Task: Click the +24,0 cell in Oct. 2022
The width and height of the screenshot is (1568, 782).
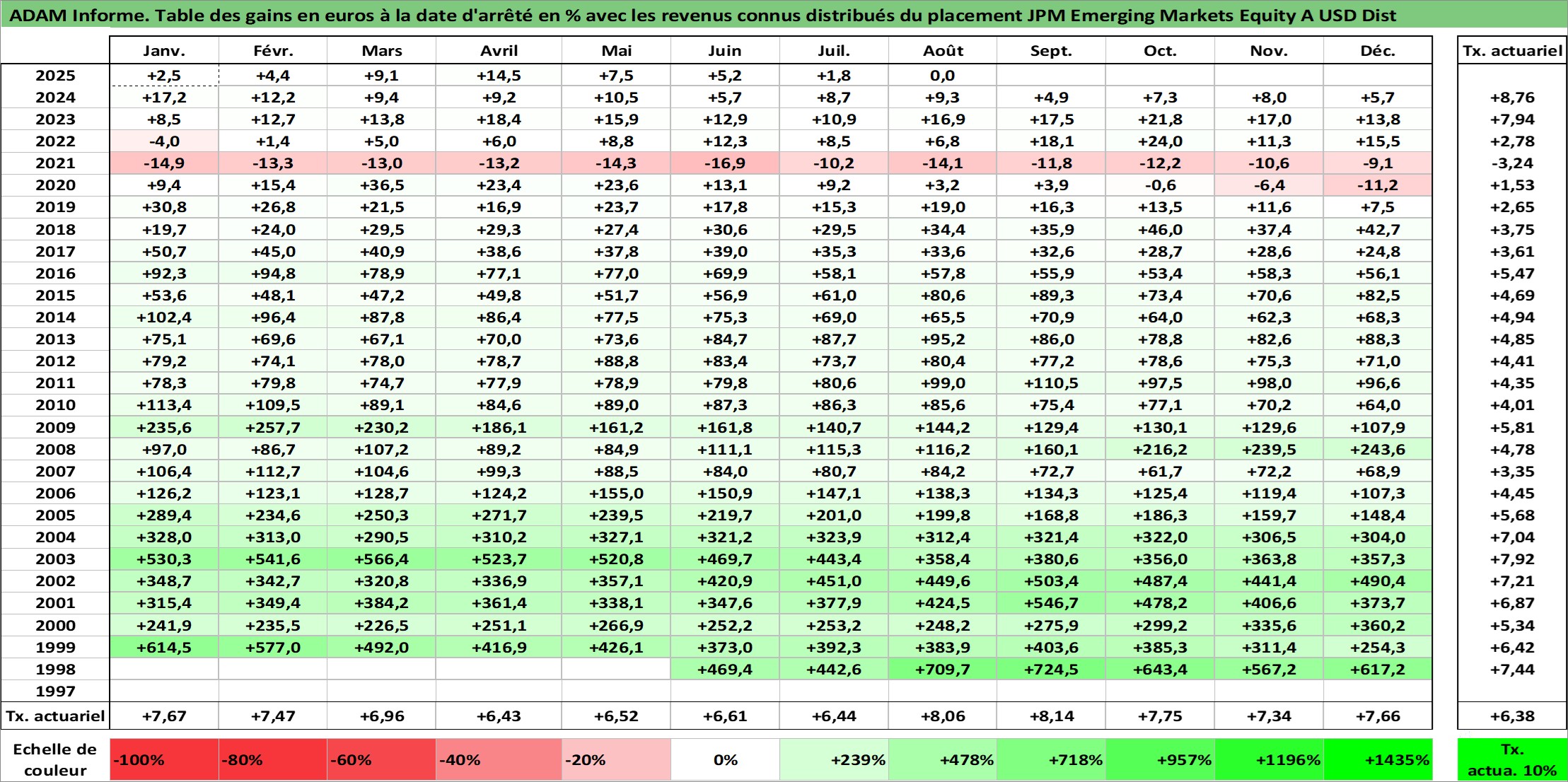Action: click(x=1160, y=141)
